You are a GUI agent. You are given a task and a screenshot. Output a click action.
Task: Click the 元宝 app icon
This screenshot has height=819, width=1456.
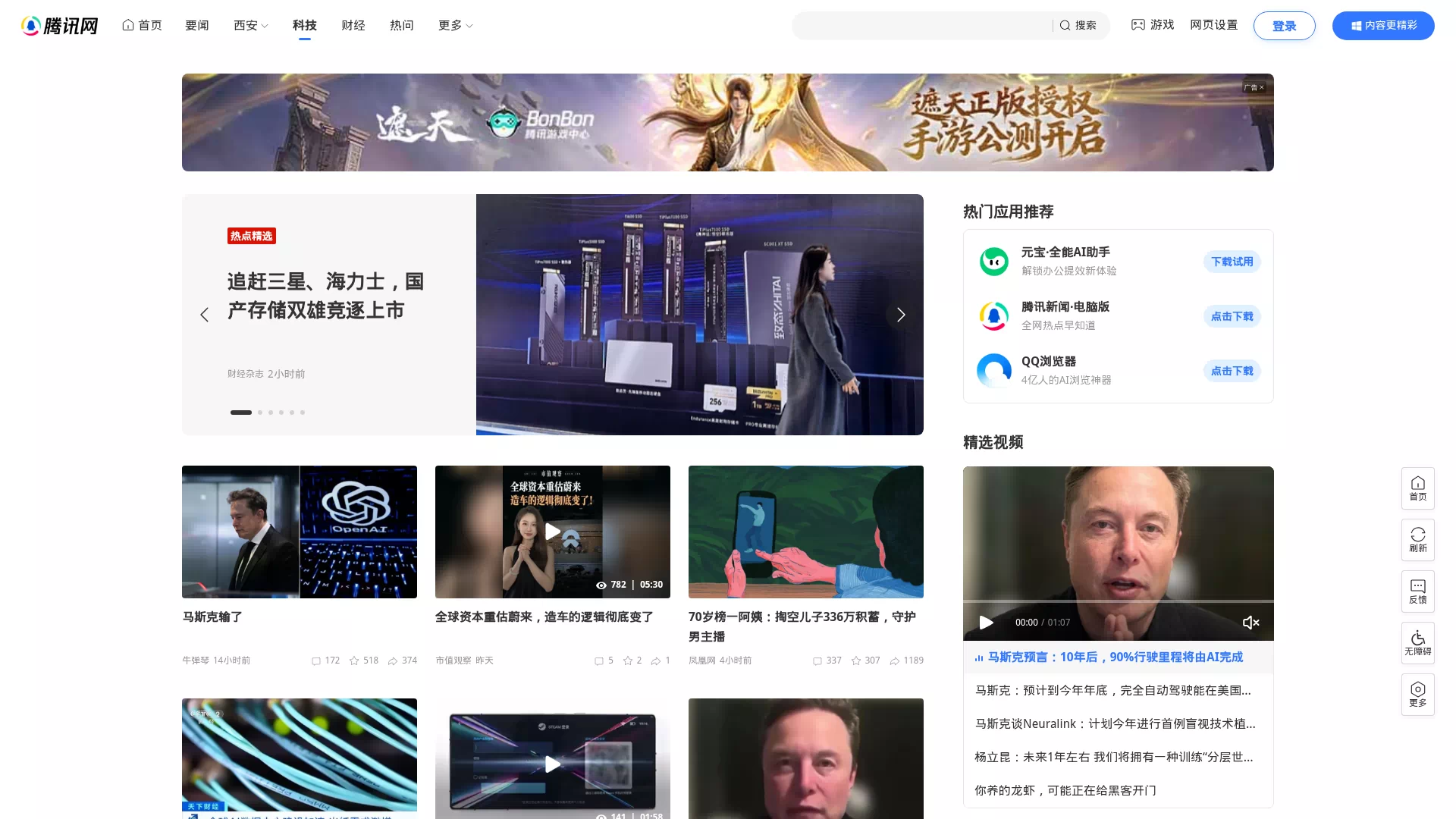click(994, 262)
